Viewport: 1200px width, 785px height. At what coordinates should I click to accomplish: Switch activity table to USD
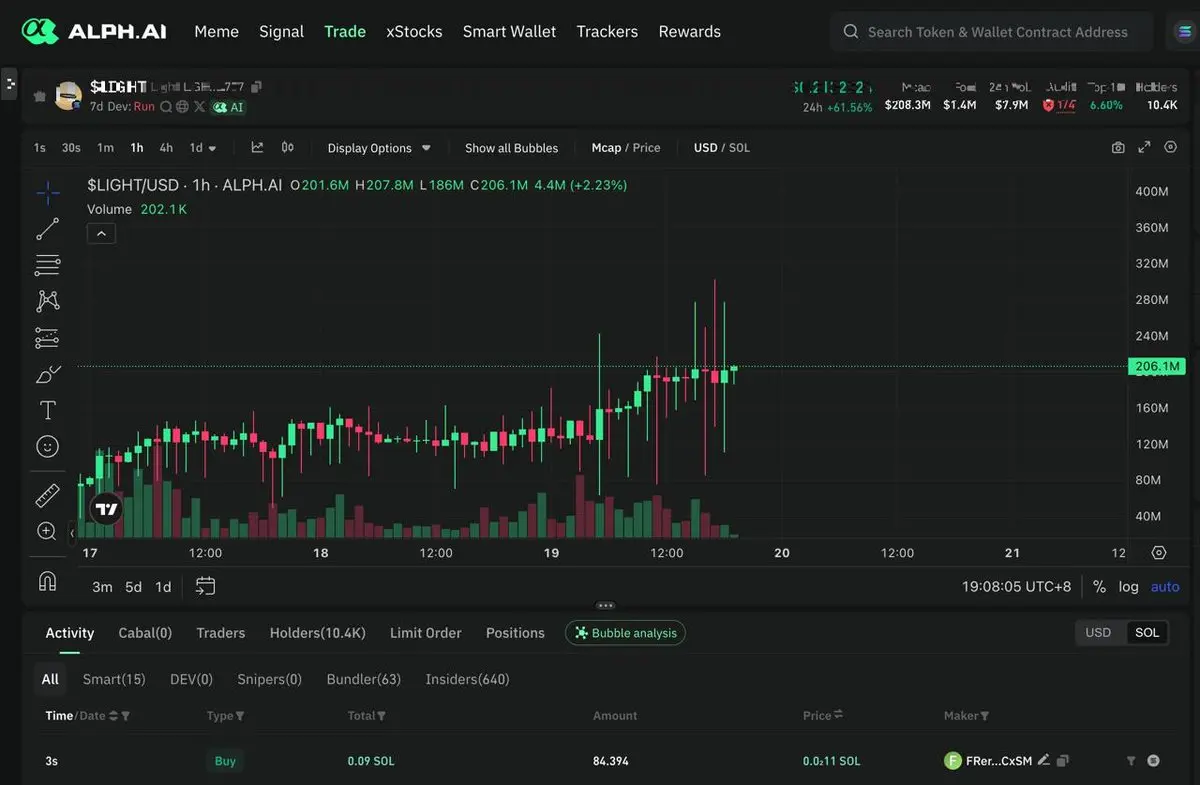point(1098,632)
